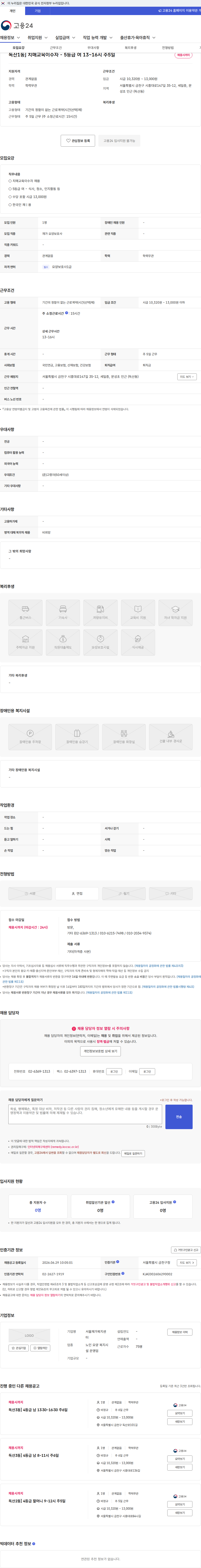This screenshot has width=201, height=1568.
Task: Add company via 관심기업 button
Action: coord(19,1348)
